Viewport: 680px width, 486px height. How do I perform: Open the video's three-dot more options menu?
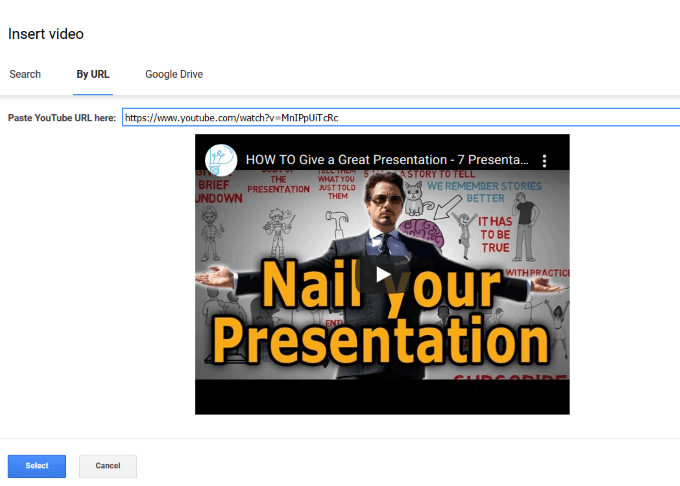pyautogui.click(x=545, y=160)
